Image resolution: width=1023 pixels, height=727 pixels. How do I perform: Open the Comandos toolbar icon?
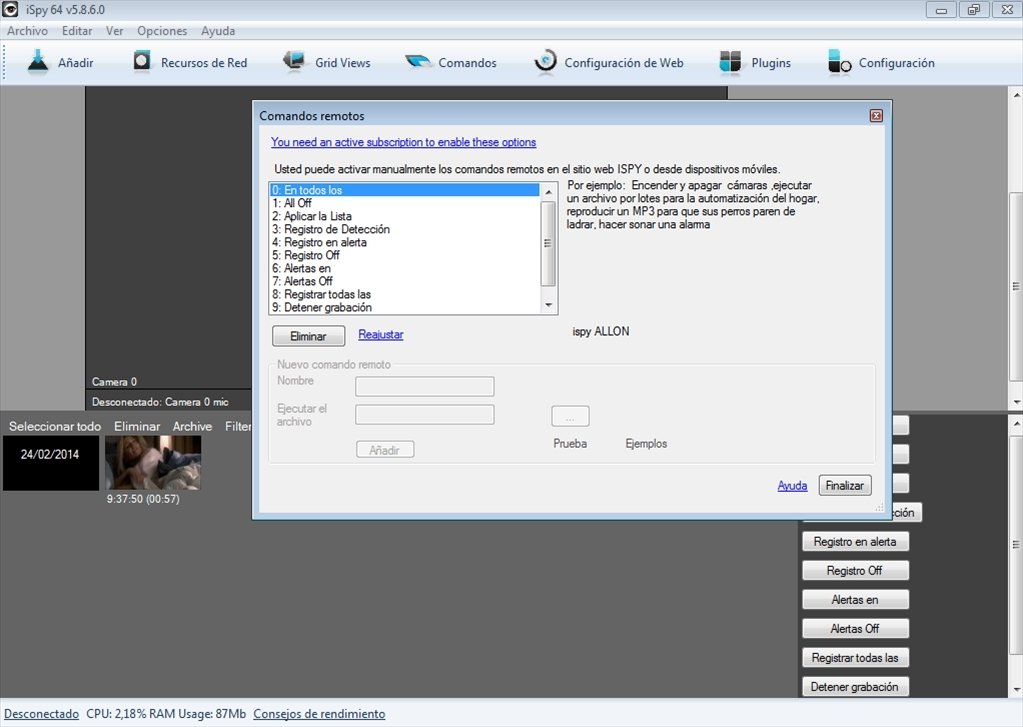[418, 62]
